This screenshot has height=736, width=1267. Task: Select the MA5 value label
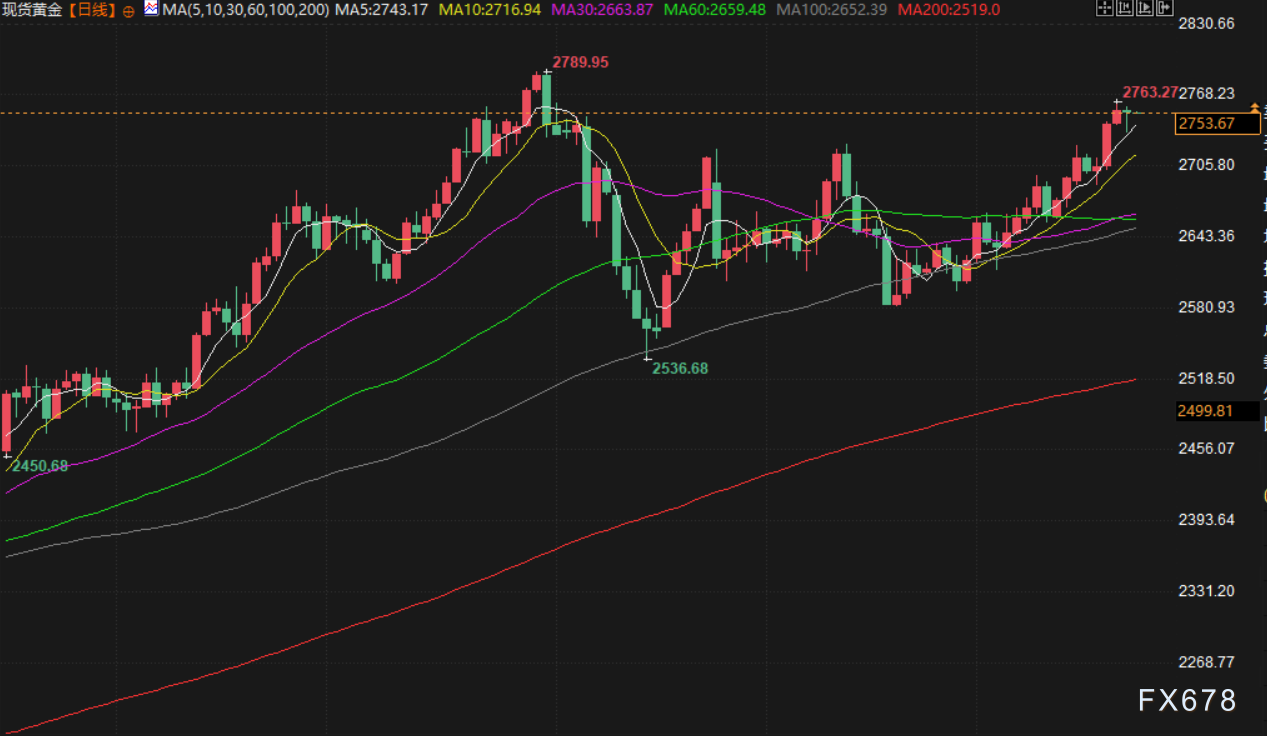pos(381,11)
